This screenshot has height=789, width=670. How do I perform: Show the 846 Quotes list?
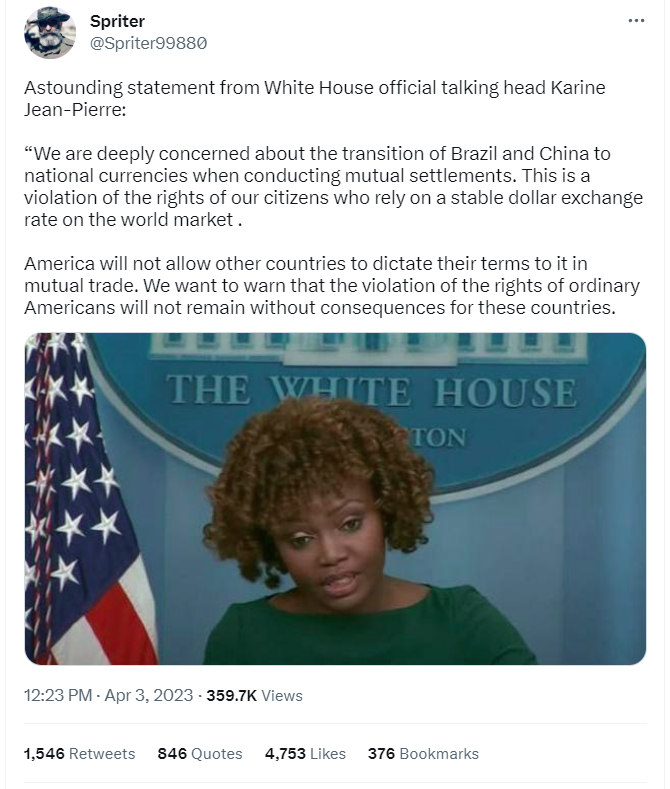point(200,754)
